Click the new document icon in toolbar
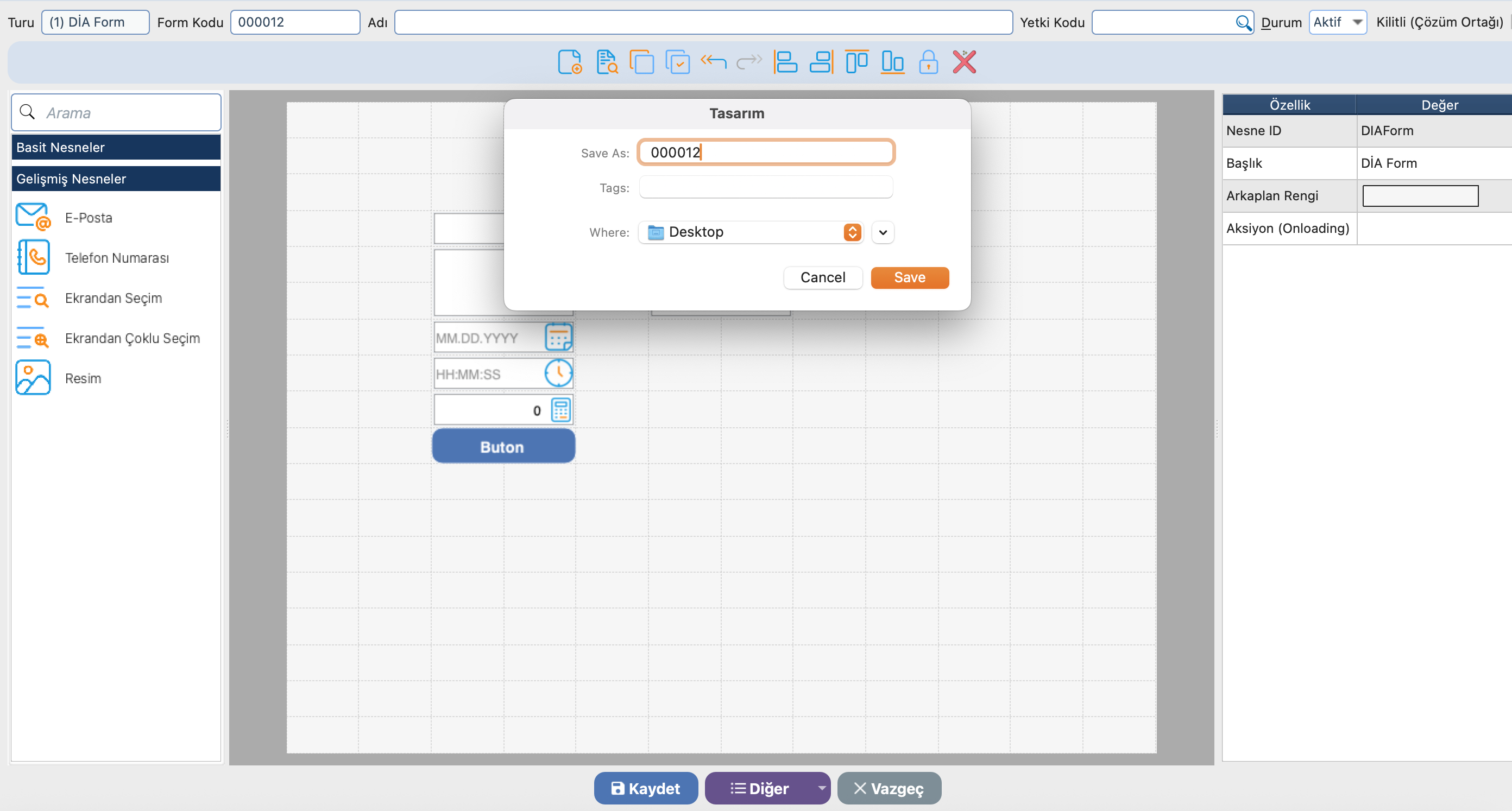 [569, 62]
